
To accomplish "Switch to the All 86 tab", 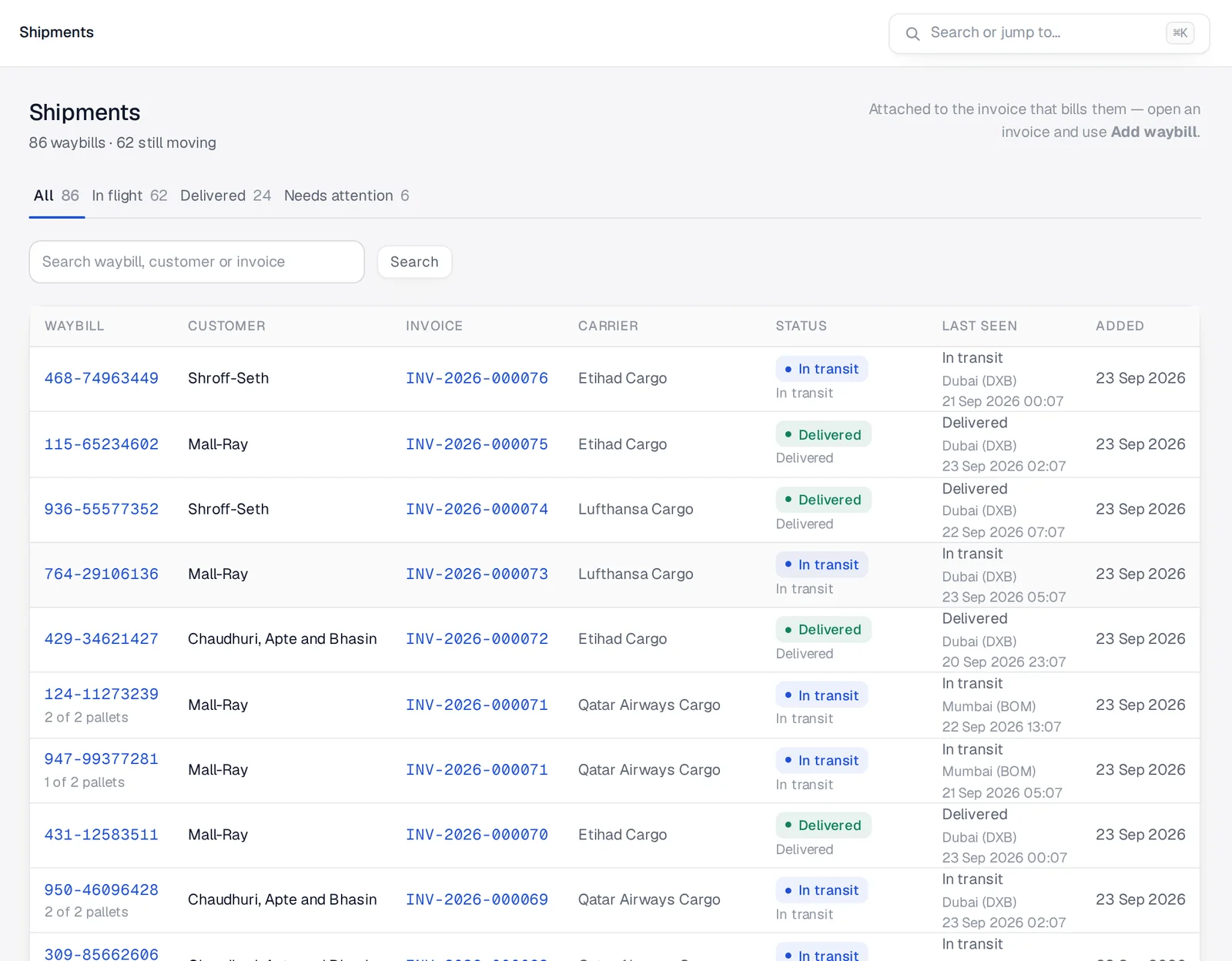I will click(56, 196).
